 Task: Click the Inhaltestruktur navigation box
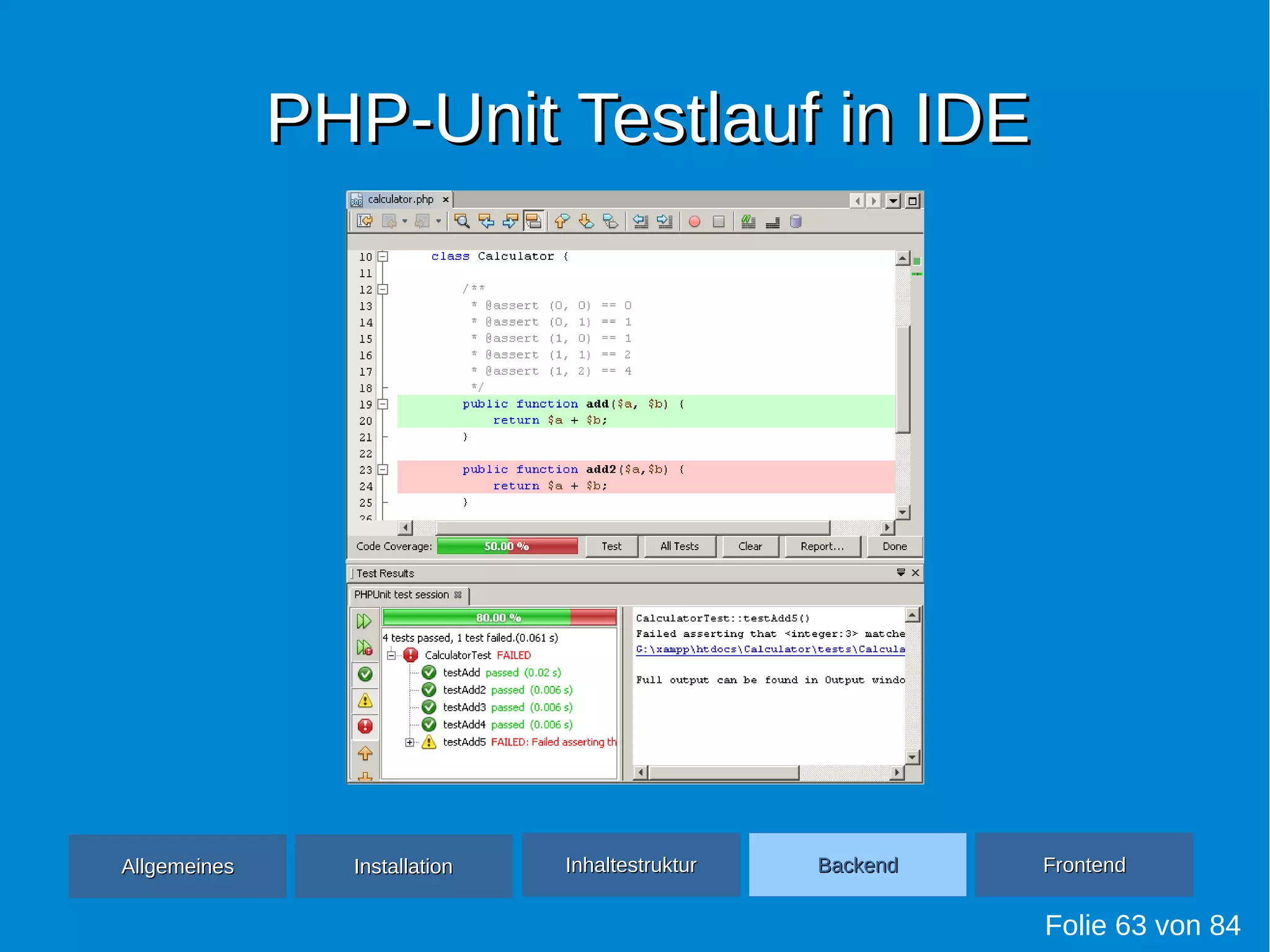point(631,865)
